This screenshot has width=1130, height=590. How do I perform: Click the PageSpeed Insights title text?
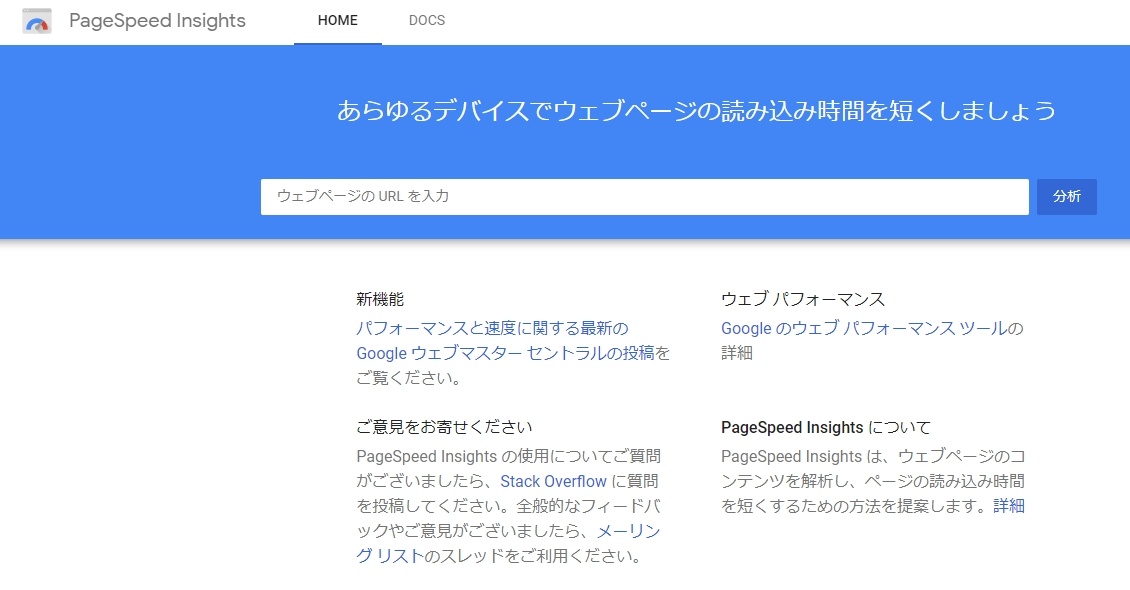[157, 21]
